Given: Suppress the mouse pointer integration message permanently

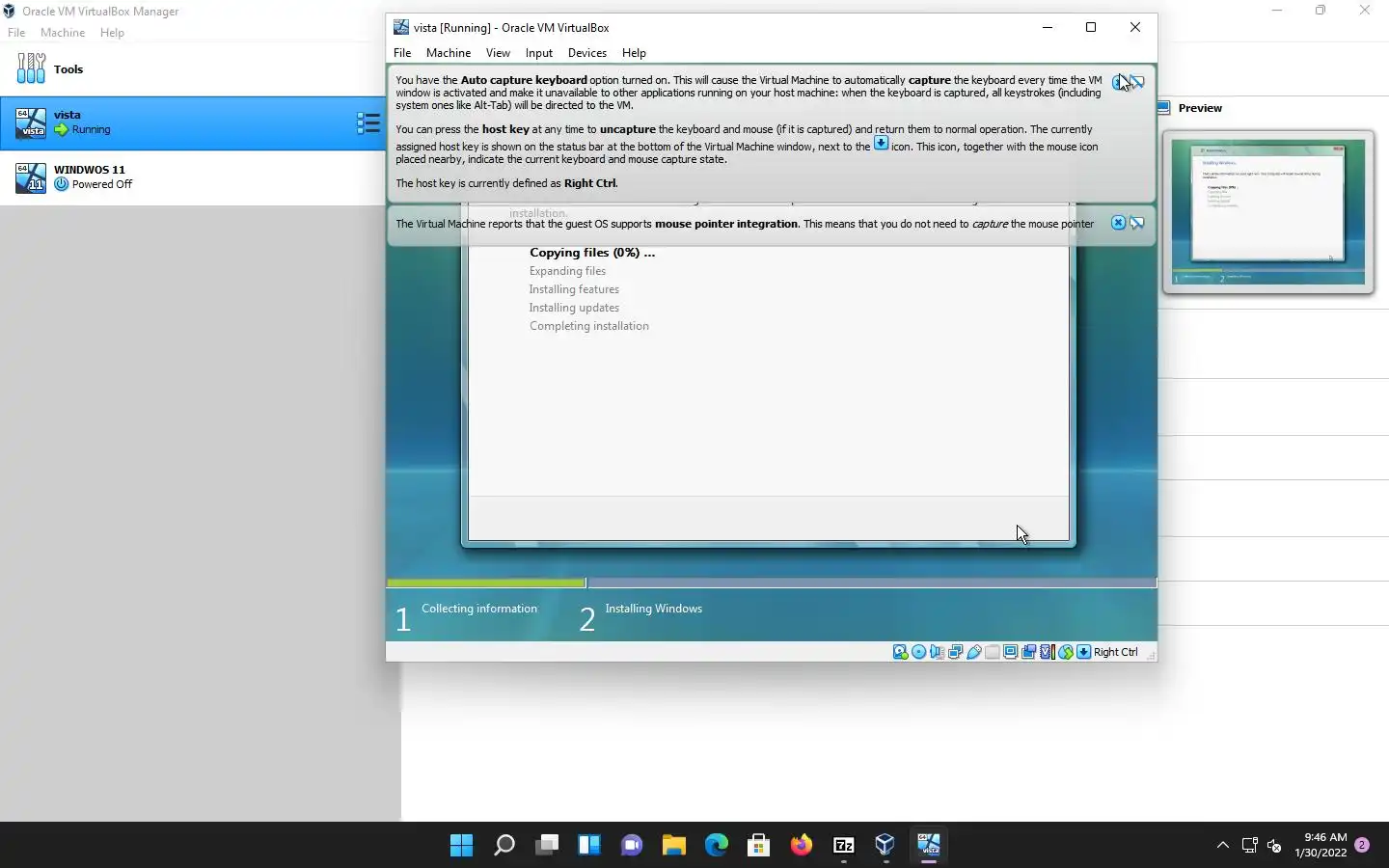Looking at the screenshot, I should coord(1137,223).
